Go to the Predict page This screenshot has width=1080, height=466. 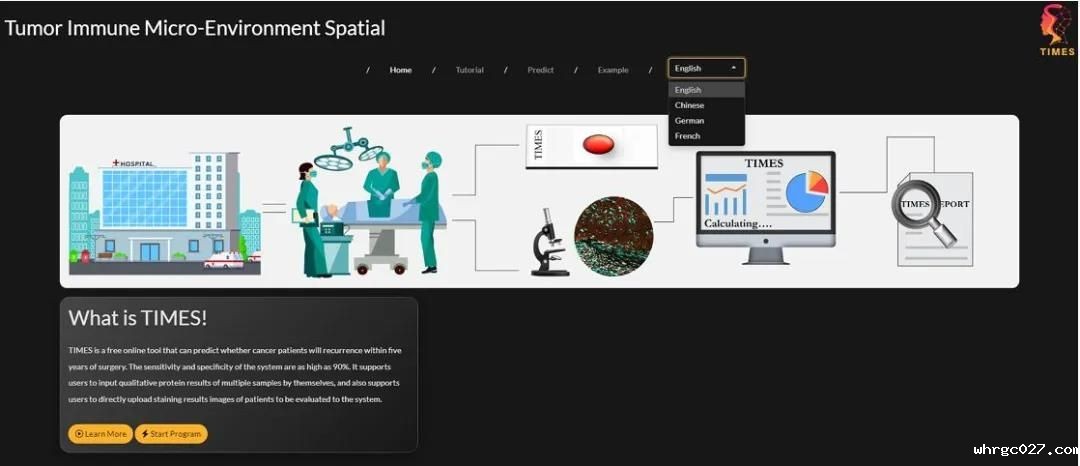[x=541, y=70]
